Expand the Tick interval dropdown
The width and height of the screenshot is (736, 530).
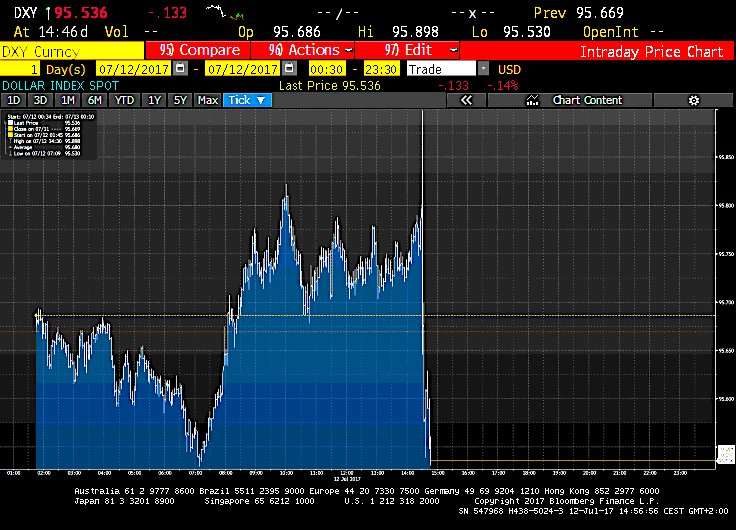[x=247, y=100]
